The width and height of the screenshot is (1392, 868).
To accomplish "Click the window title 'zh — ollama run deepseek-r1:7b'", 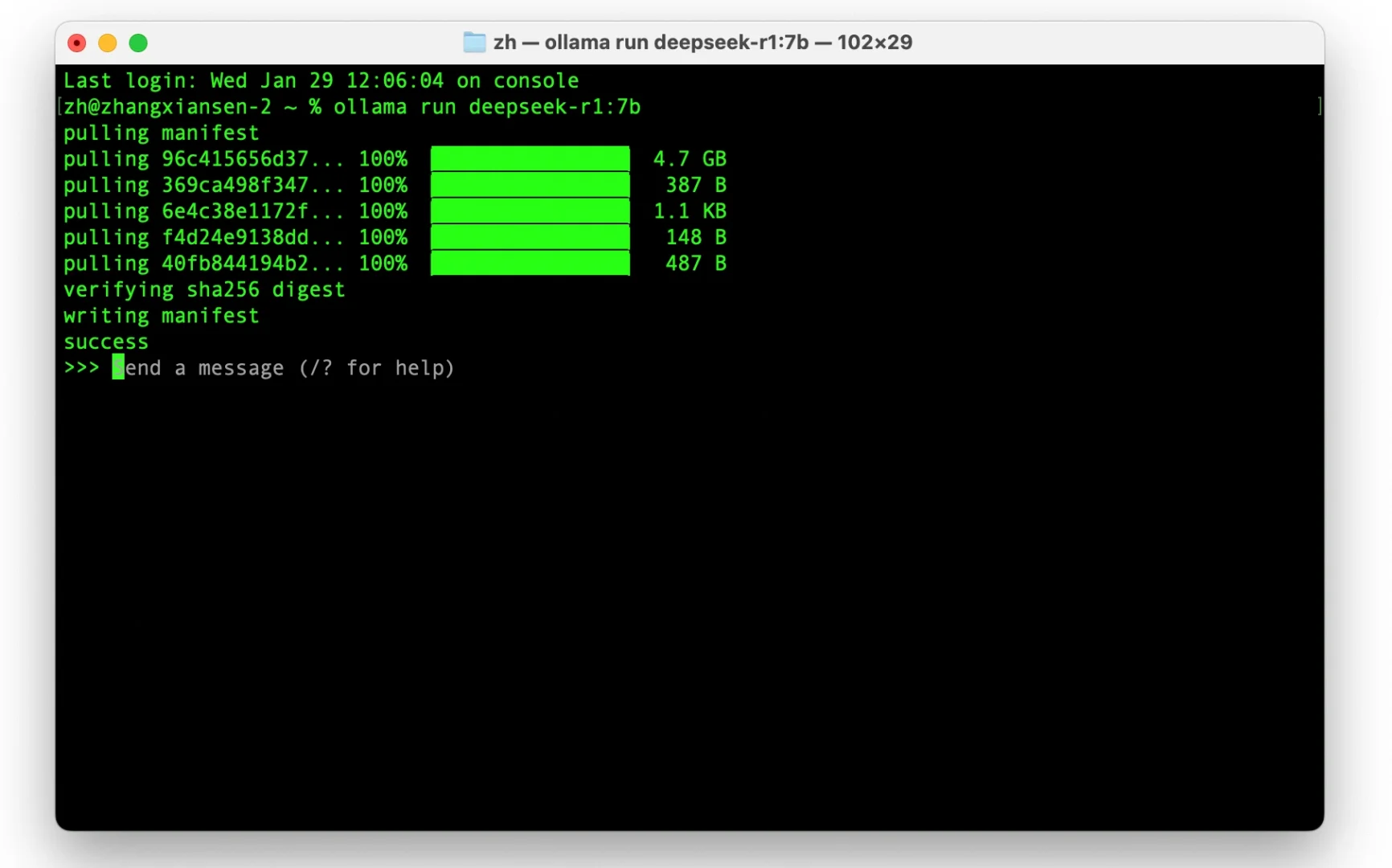I will pos(651,43).
